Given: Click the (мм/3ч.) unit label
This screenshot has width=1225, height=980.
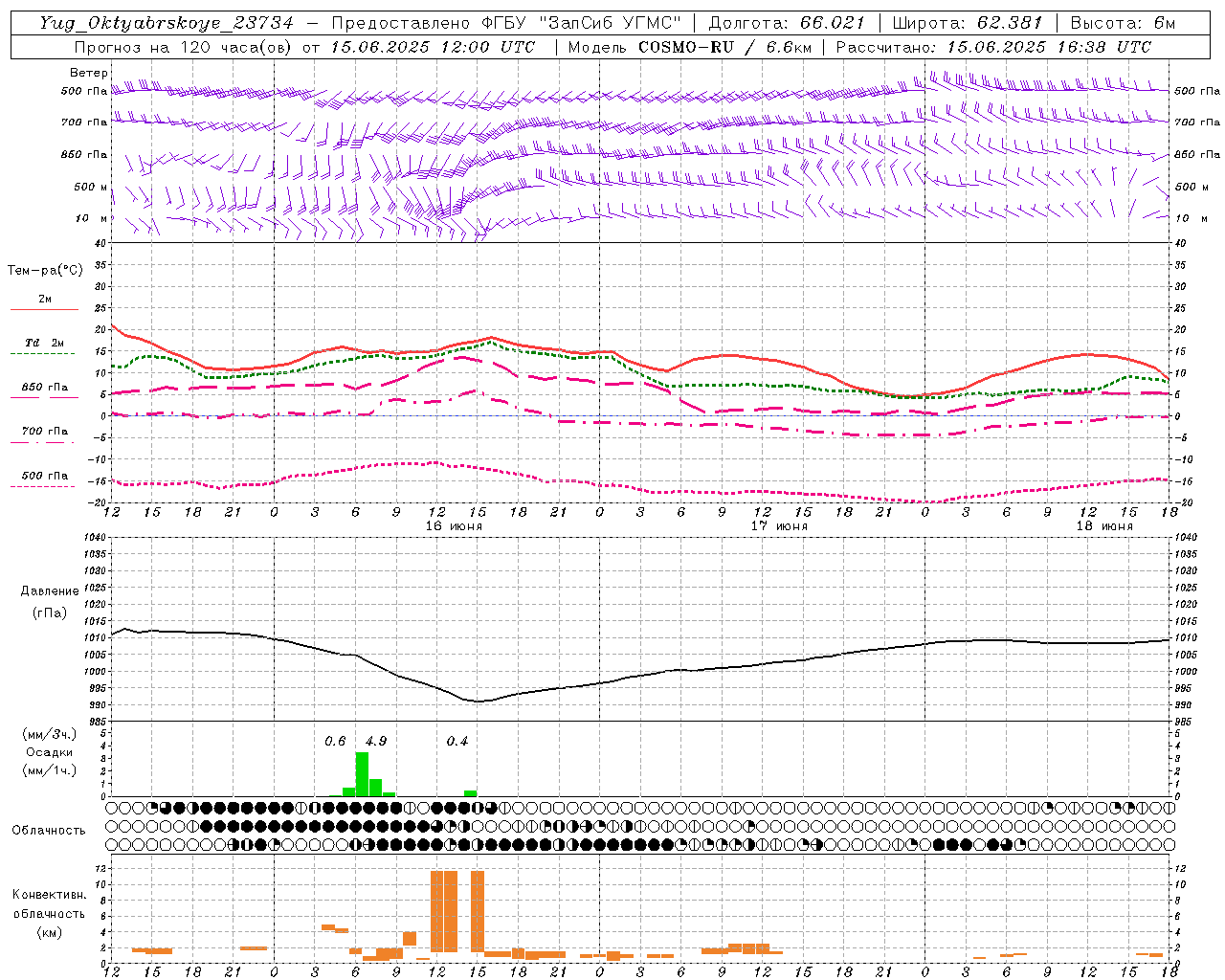Looking at the screenshot, I should (50, 734).
